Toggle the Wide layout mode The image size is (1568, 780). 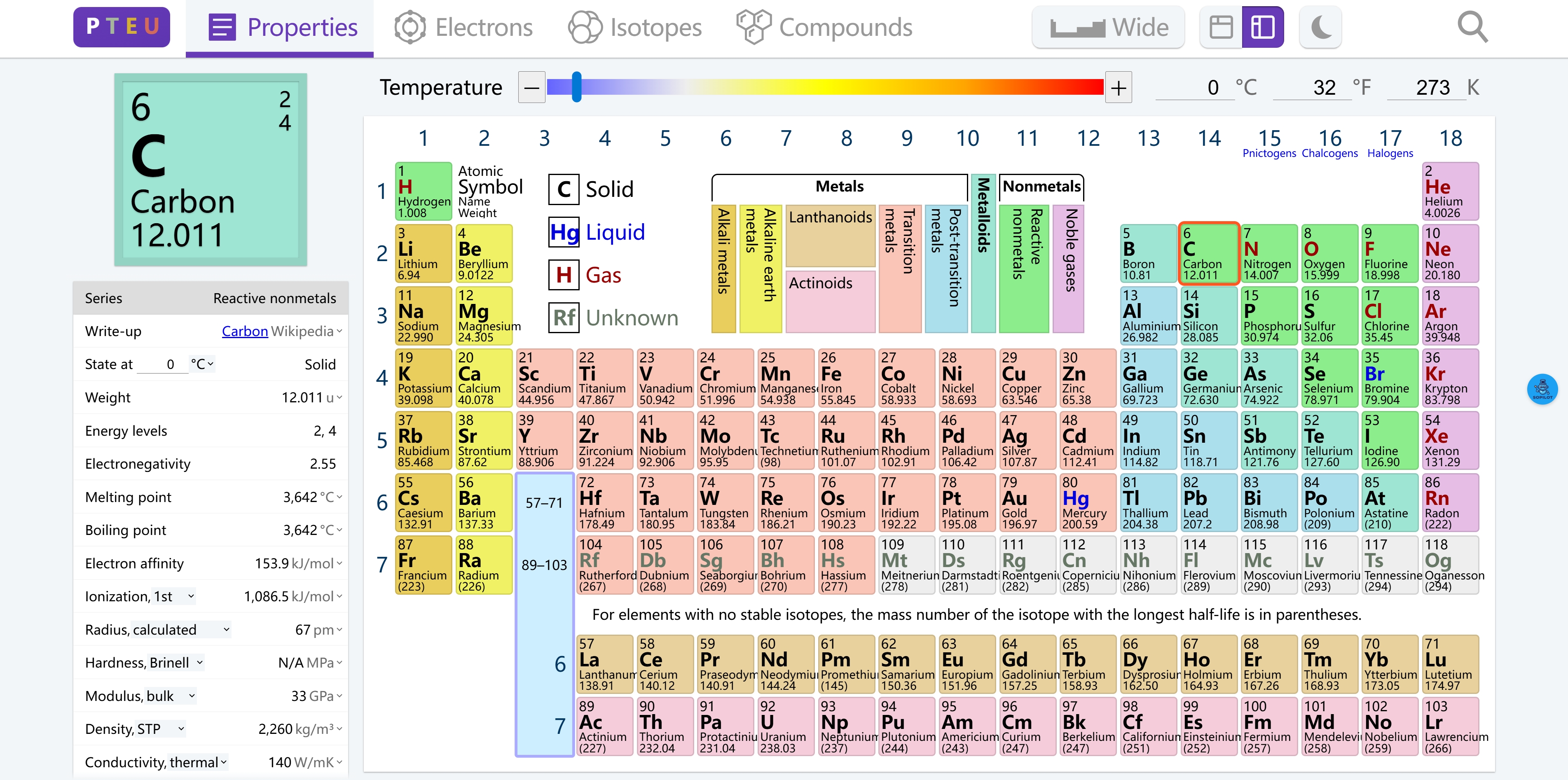pyautogui.click(x=1108, y=27)
